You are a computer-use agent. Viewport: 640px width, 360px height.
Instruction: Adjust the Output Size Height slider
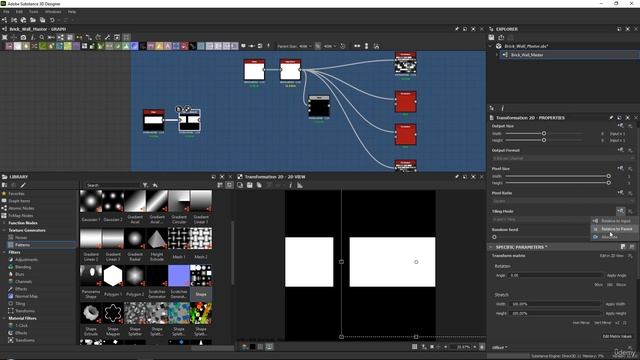click(x=544, y=140)
